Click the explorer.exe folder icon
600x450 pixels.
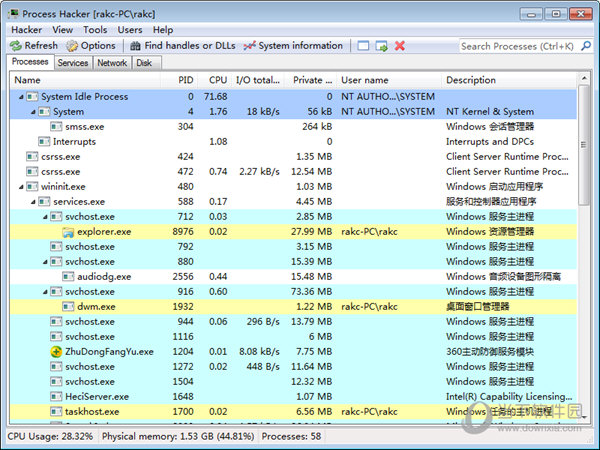coord(68,232)
